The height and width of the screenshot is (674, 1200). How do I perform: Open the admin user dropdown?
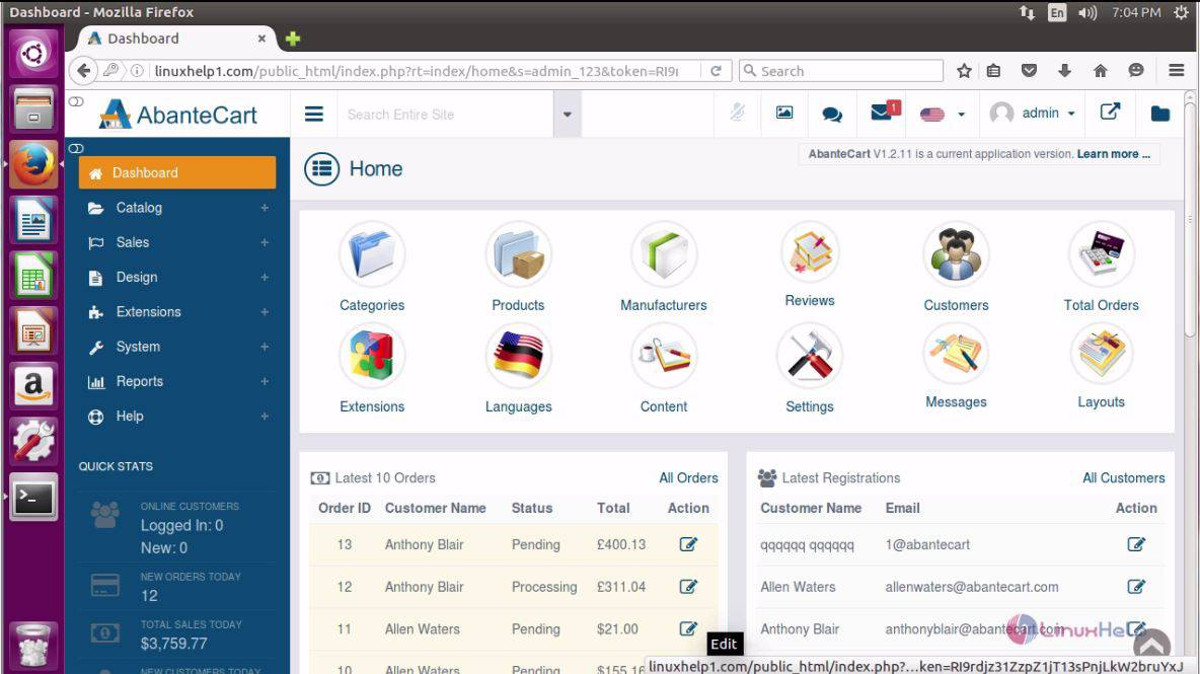coord(1033,113)
